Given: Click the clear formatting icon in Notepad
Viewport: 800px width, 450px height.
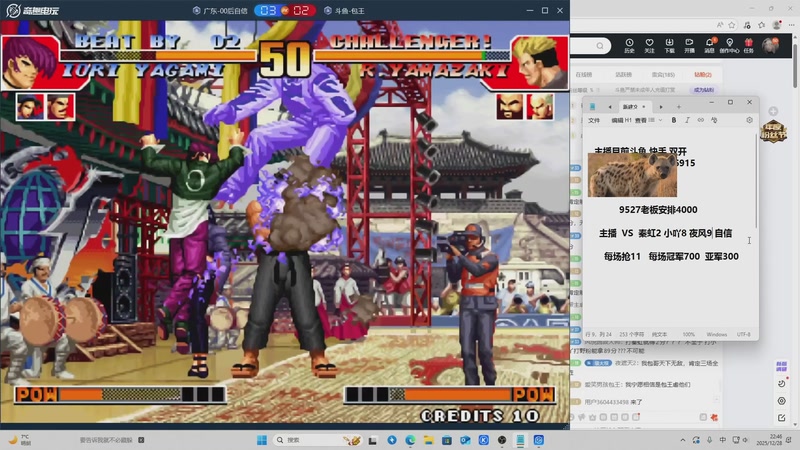Looking at the screenshot, I should tap(714, 120).
